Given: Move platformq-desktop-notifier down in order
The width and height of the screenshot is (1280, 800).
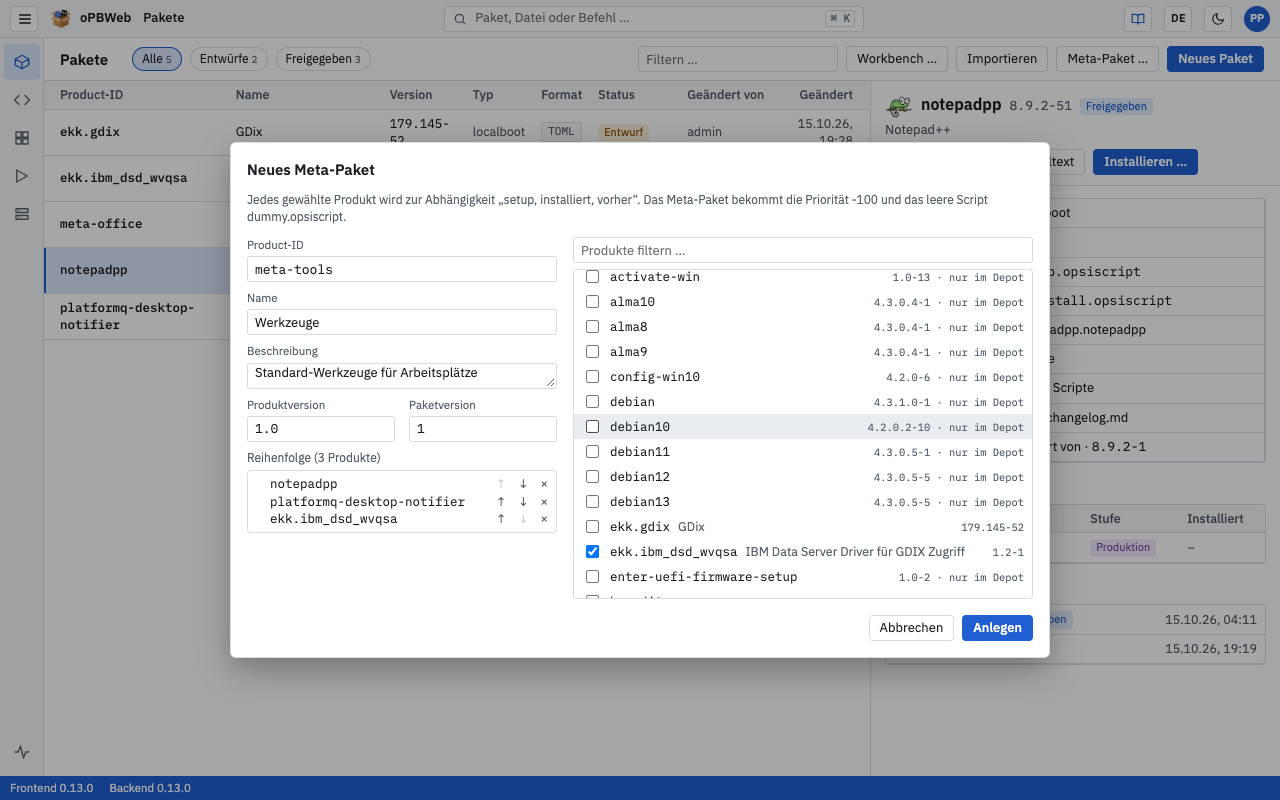Looking at the screenshot, I should 523,502.
